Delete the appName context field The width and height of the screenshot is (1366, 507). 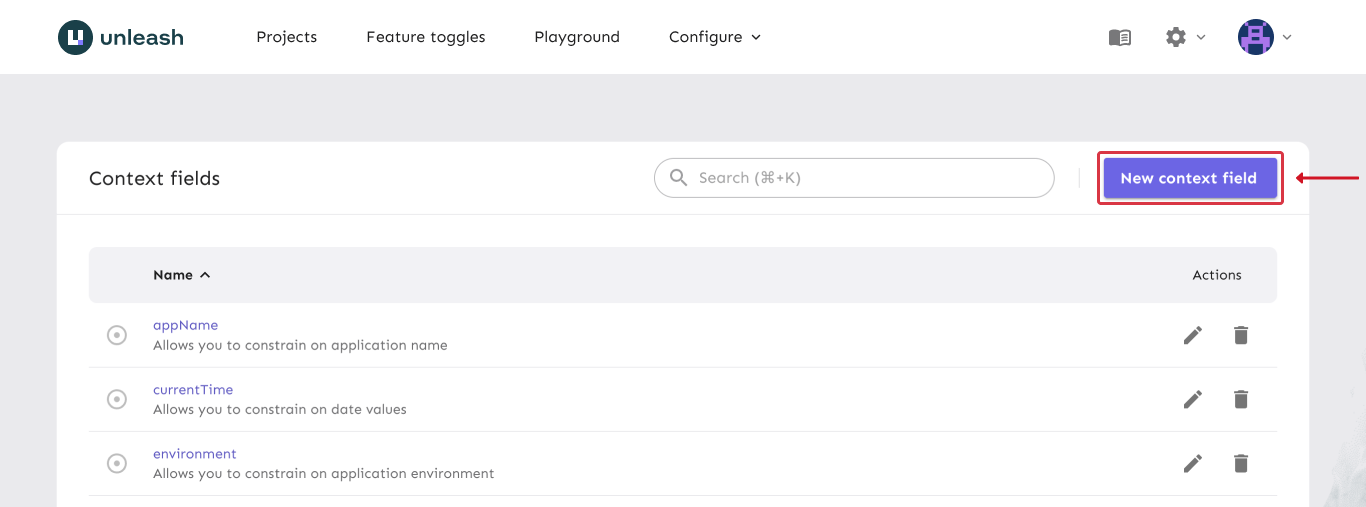[x=1240, y=335]
